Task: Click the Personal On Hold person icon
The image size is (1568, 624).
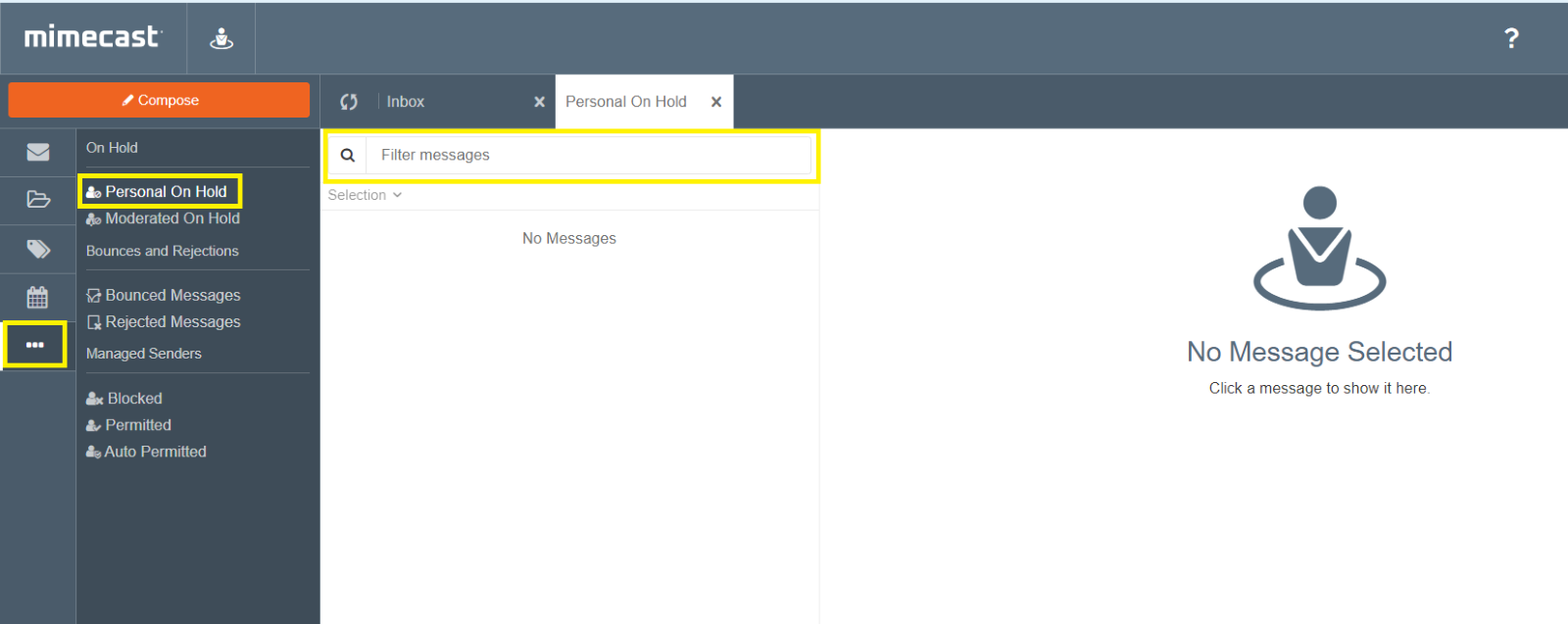Action: click(93, 192)
